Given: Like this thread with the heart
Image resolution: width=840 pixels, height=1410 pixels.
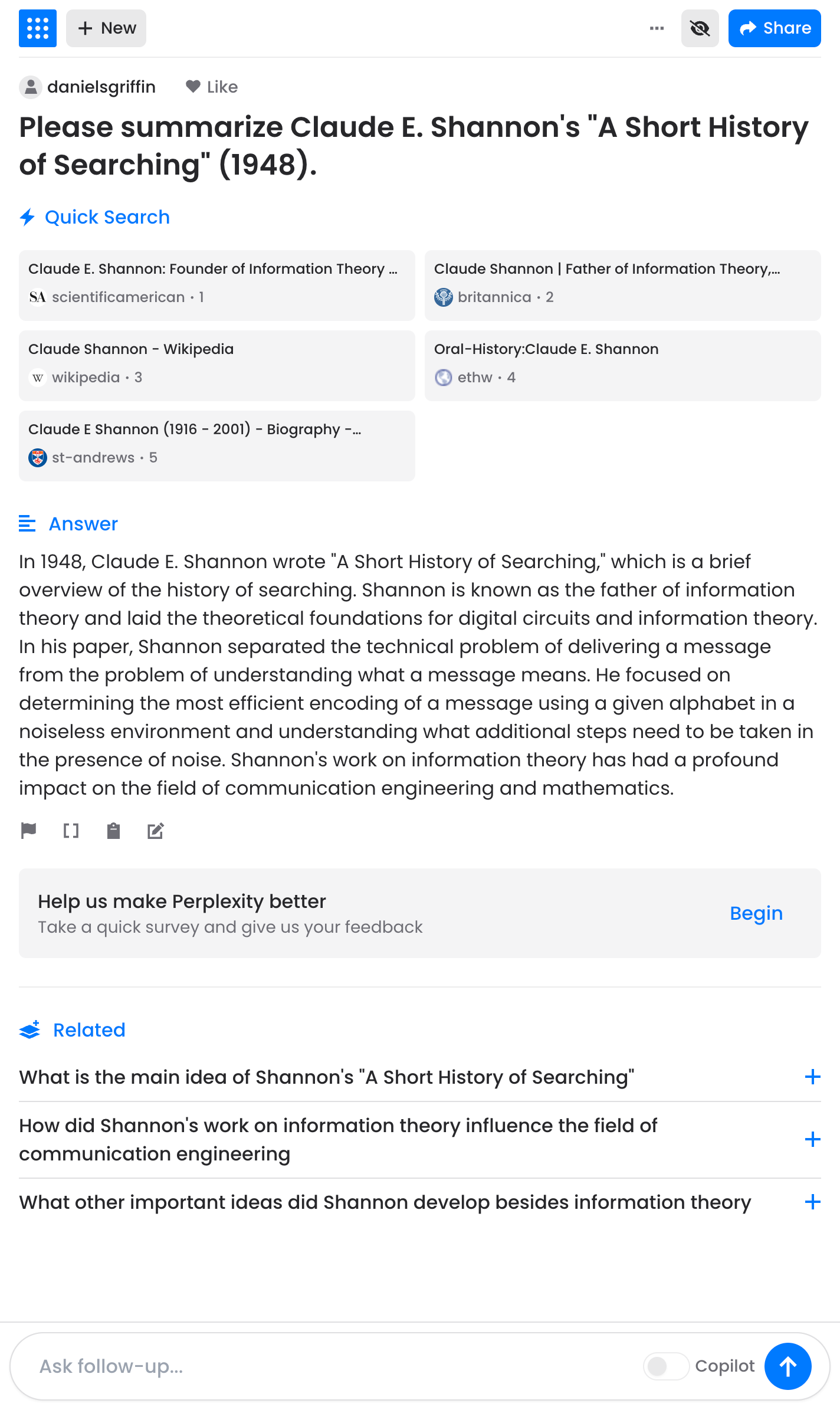Looking at the screenshot, I should tap(211, 87).
